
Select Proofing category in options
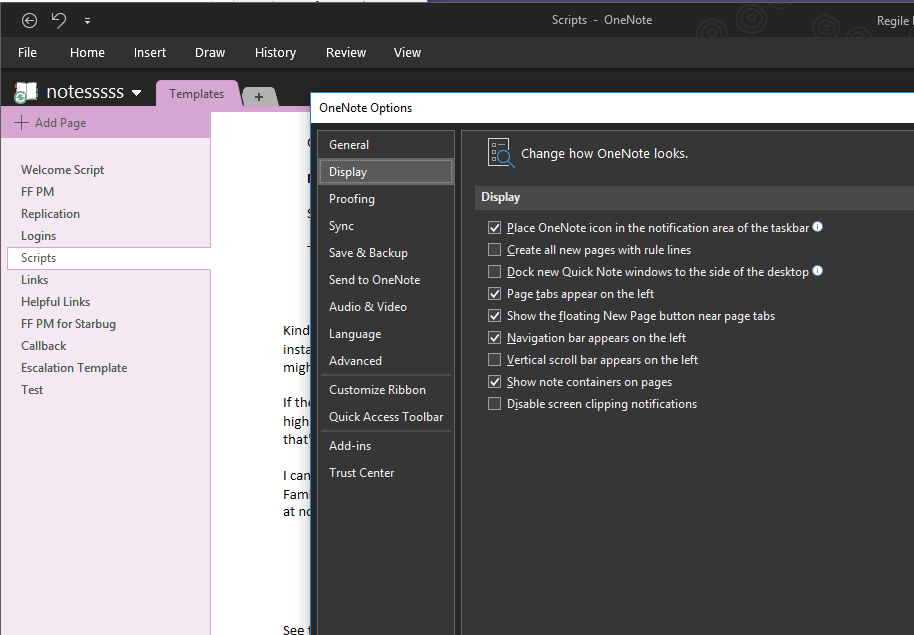[x=386, y=199]
